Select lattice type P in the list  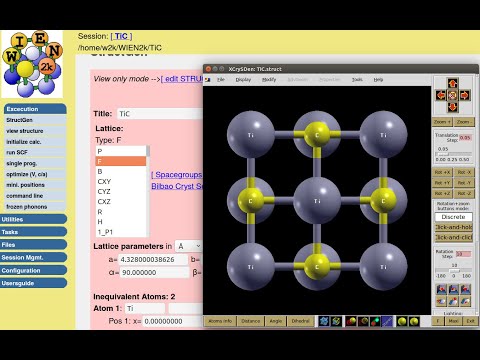pos(121,151)
